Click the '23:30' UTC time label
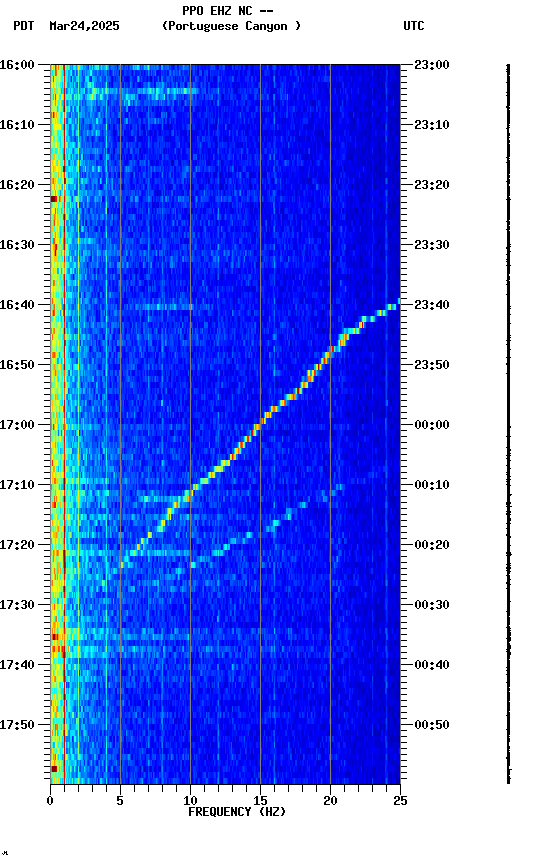This screenshot has height=864, width=552. [432, 245]
